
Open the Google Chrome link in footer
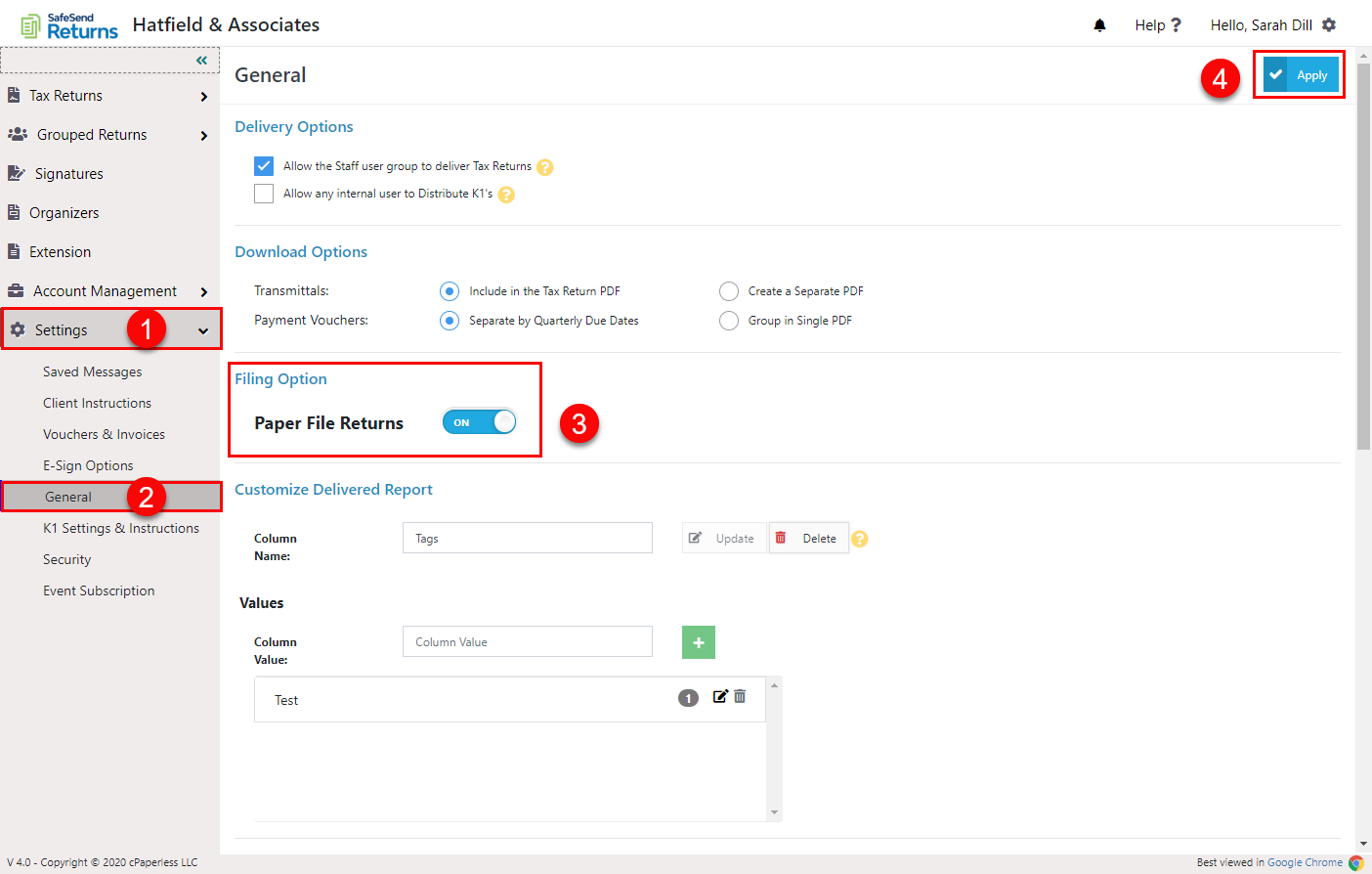1305,861
